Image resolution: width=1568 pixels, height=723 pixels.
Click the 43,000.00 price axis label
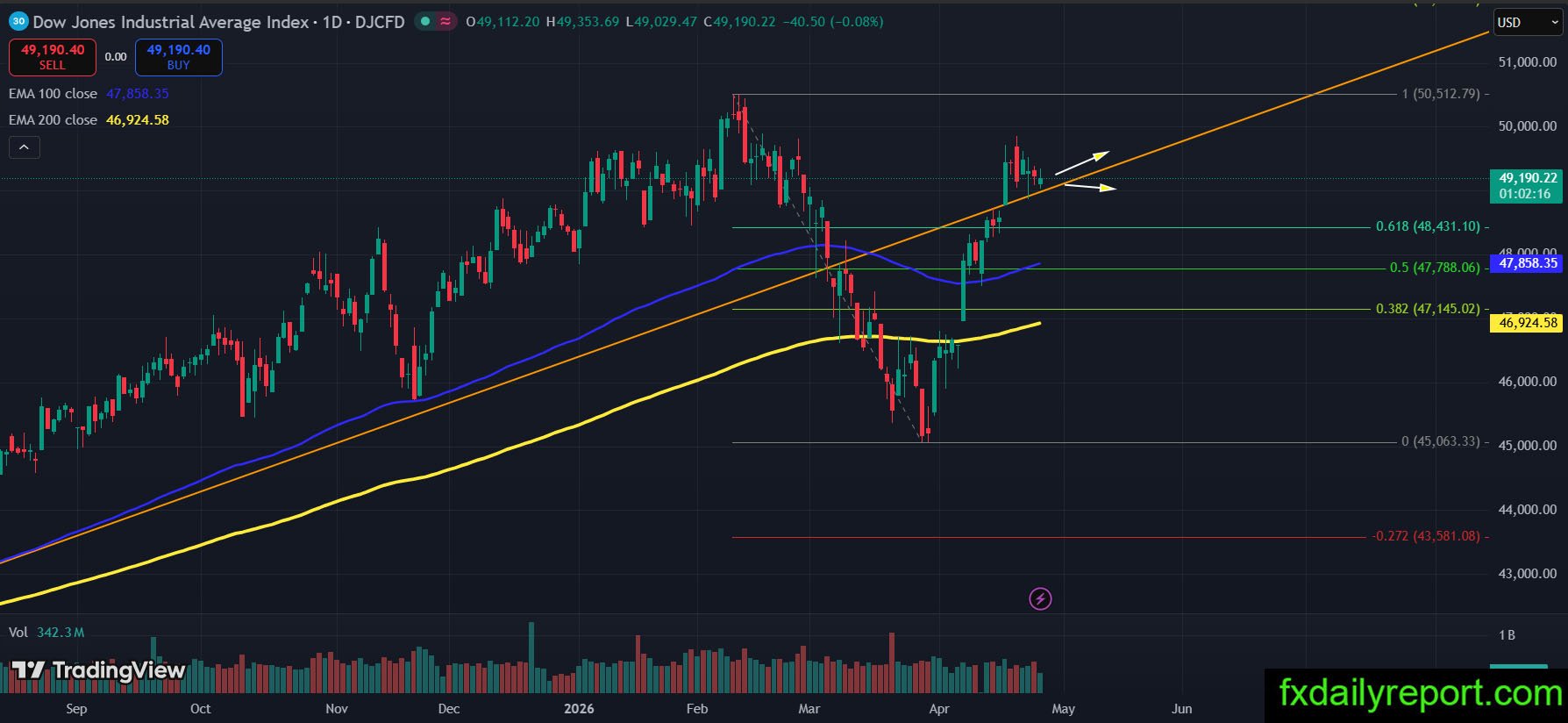1528,574
